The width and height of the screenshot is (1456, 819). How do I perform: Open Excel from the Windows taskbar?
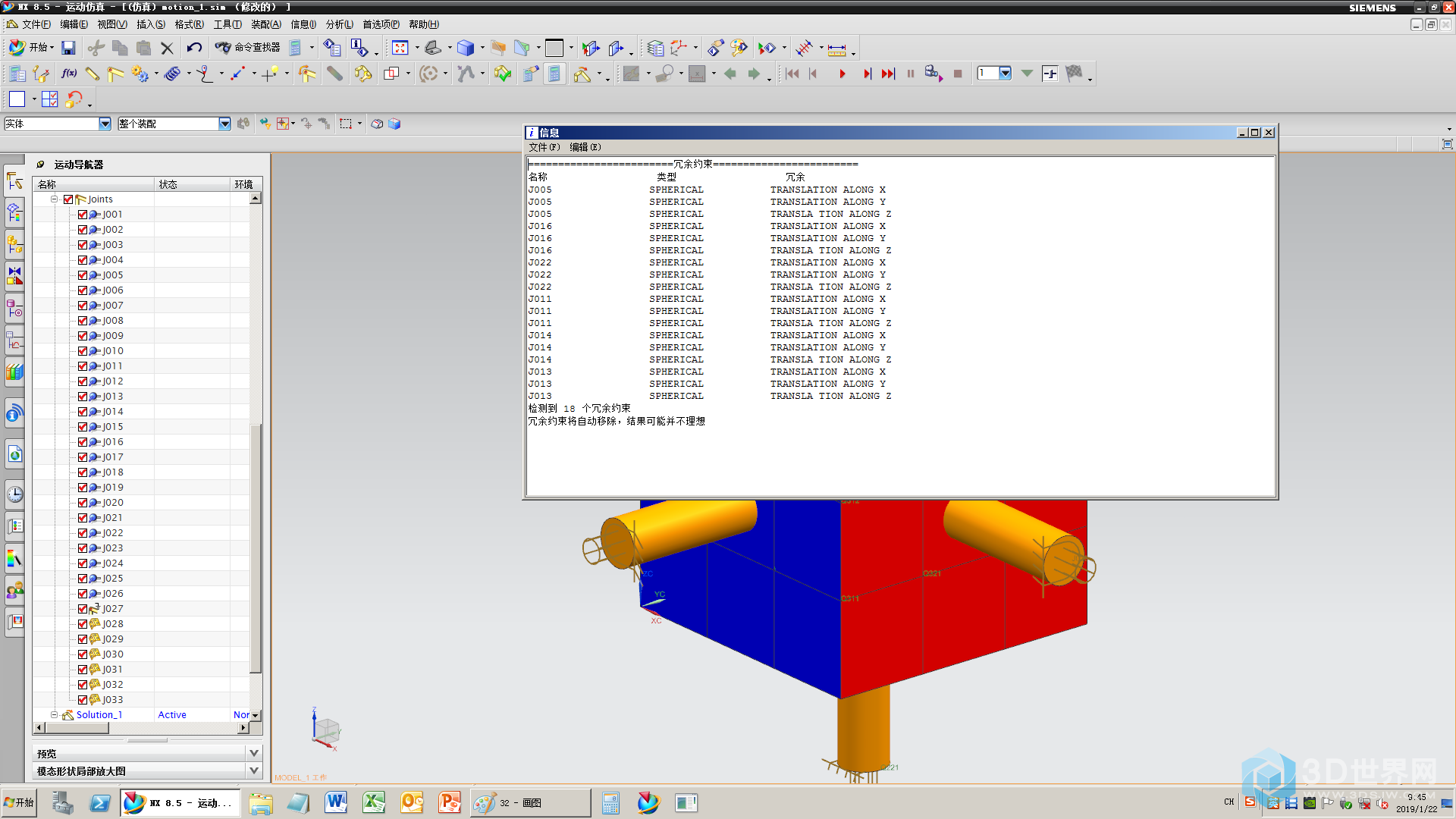pos(374,802)
